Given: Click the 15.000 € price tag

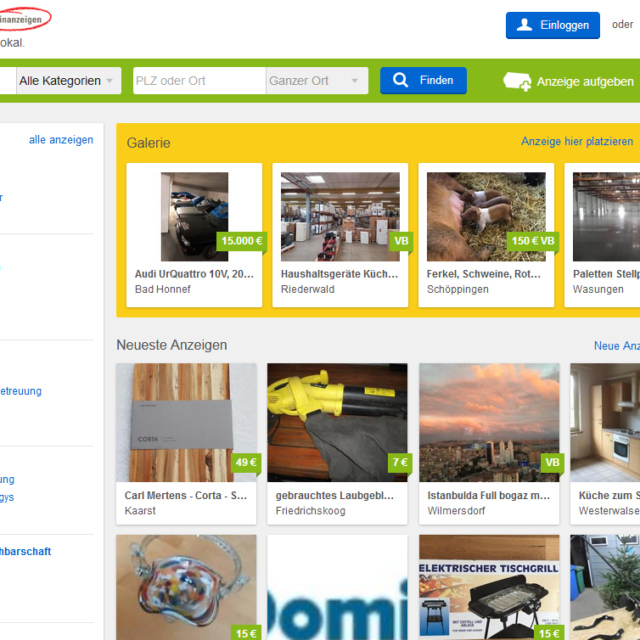Looking at the screenshot, I should (242, 241).
